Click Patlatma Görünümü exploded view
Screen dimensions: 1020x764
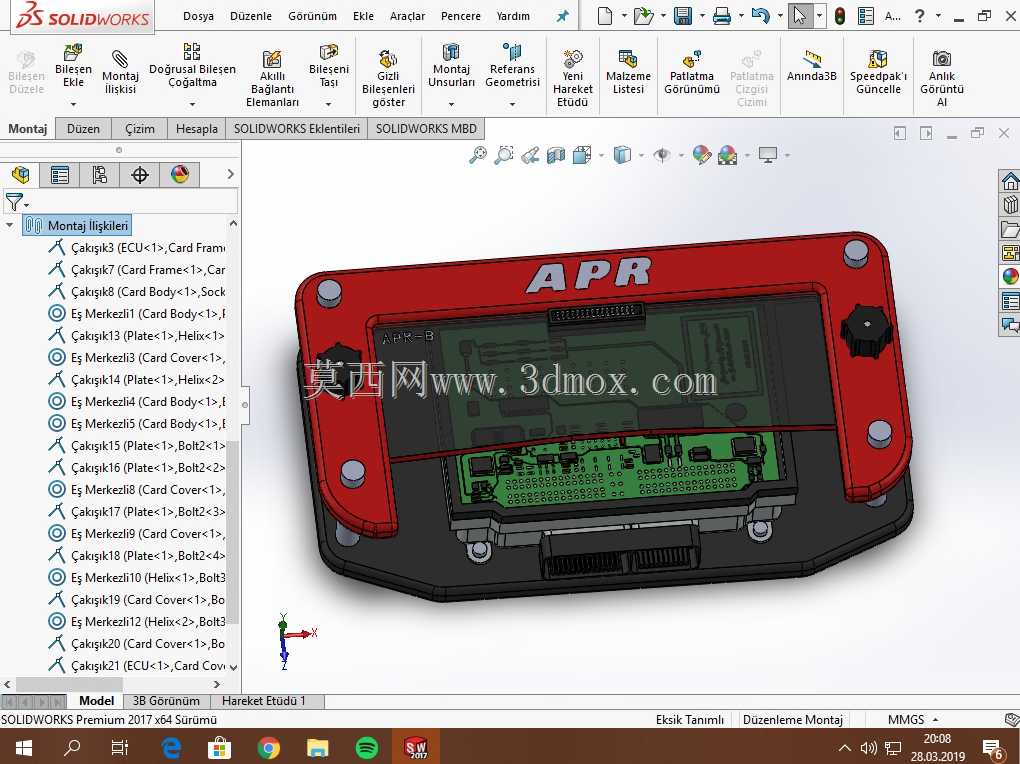691,72
